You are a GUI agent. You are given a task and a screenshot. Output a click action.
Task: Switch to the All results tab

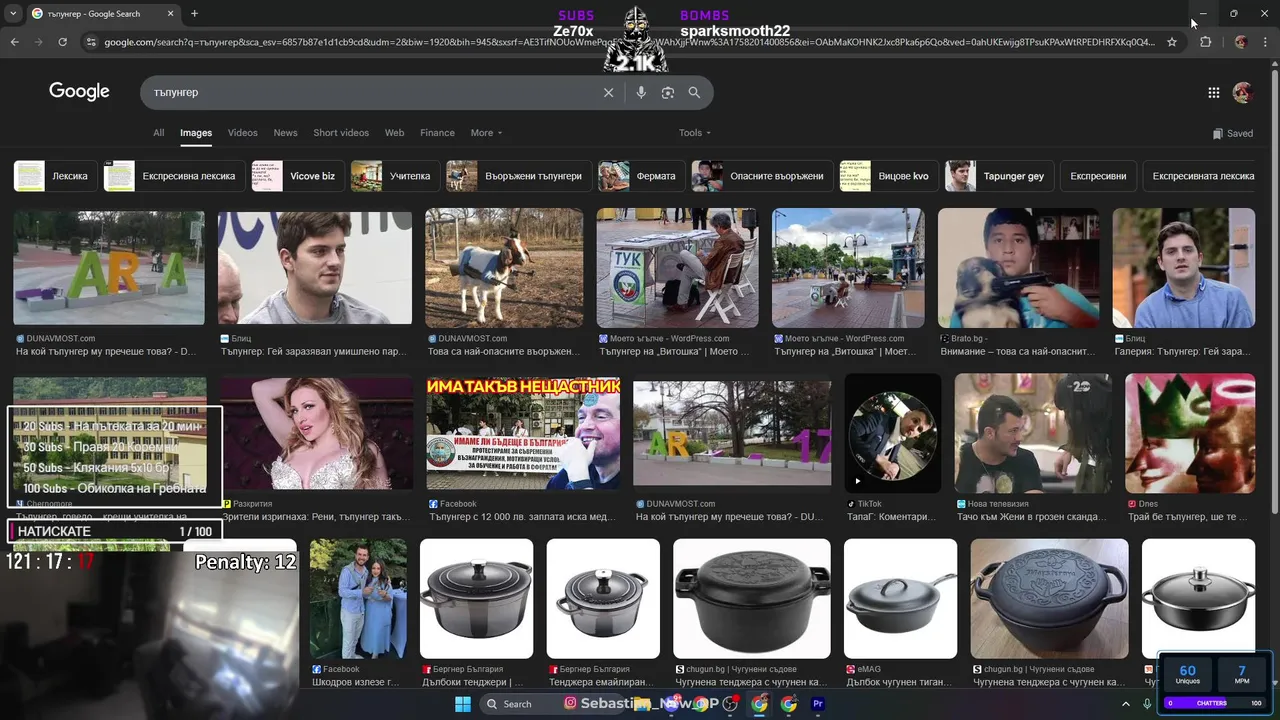coord(158,133)
